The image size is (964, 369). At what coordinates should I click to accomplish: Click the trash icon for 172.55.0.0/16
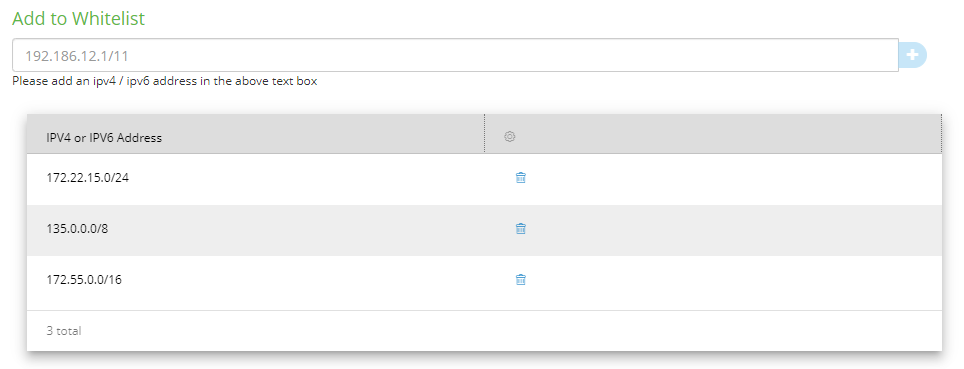(521, 280)
